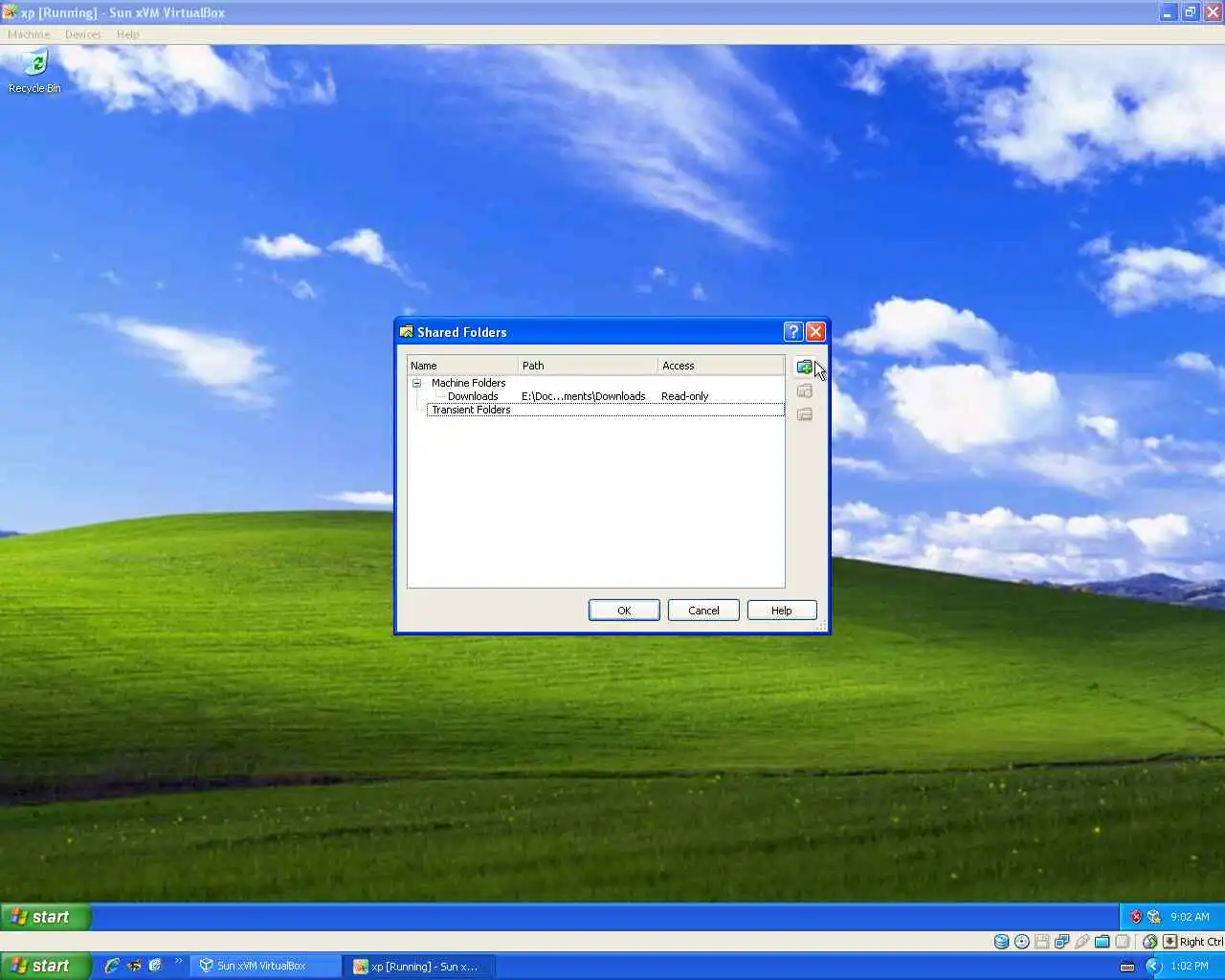The width and height of the screenshot is (1225, 980).
Task: Click the question mark title bar button
Action: [x=793, y=331]
